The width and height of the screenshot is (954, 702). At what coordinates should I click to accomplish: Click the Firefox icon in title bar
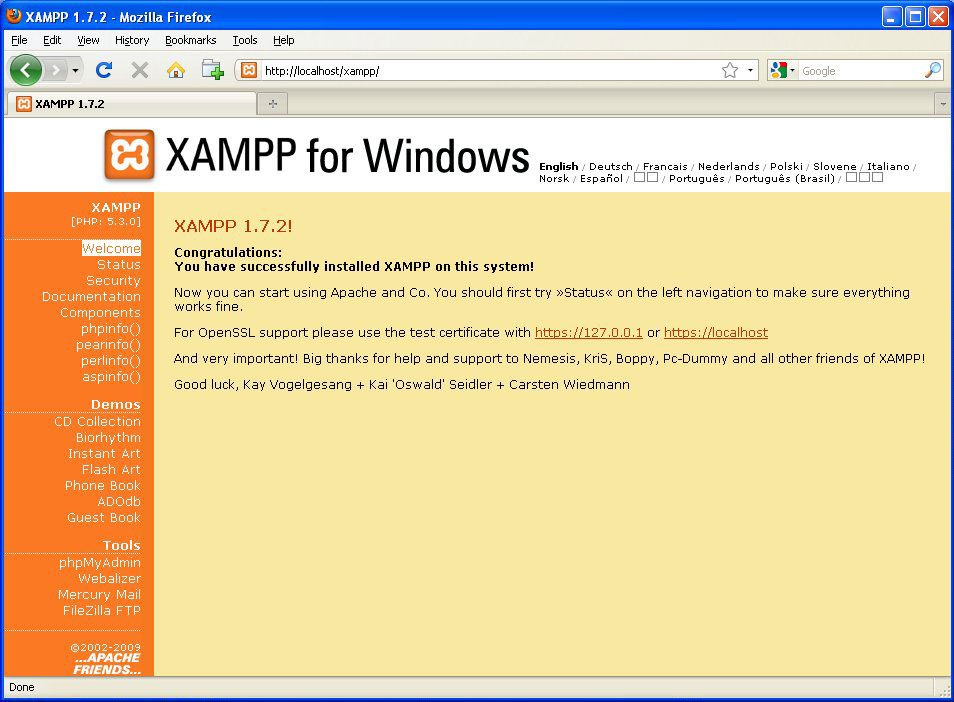(14, 16)
